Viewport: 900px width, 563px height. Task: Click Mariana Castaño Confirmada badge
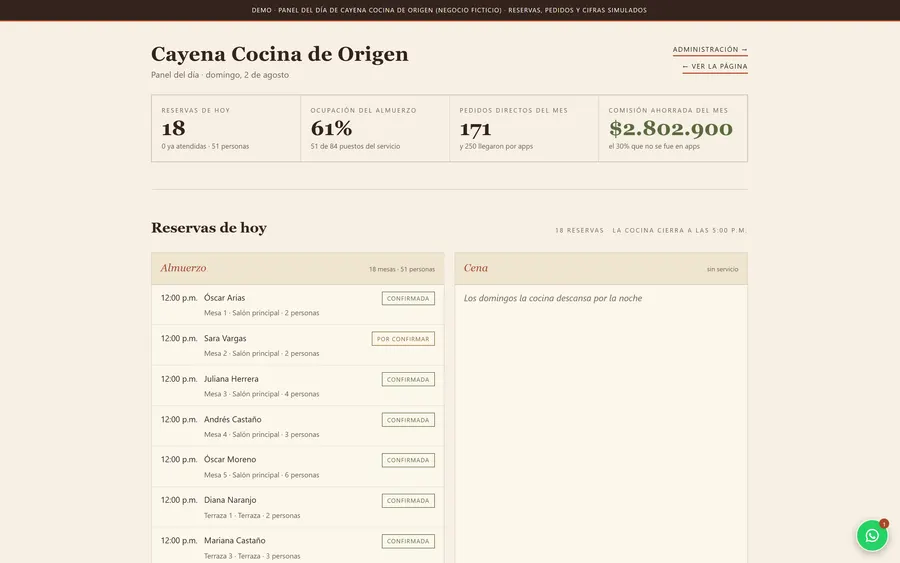(x=408, y=541)
